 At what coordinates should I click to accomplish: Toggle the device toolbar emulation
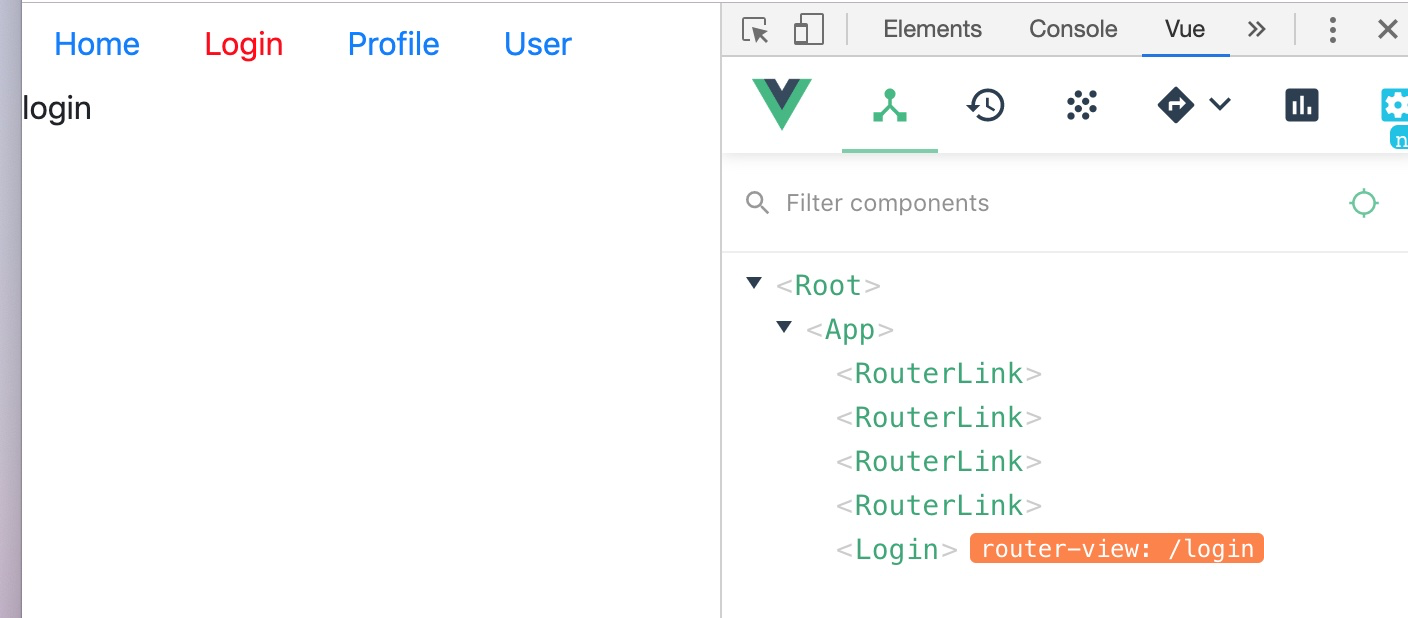(809, 29)
